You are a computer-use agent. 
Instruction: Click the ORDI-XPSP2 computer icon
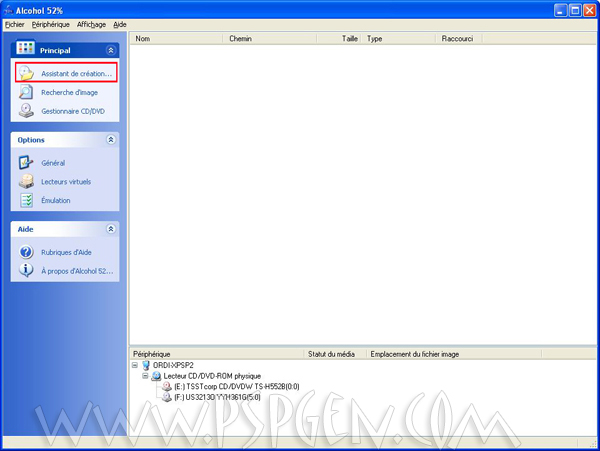146,365
